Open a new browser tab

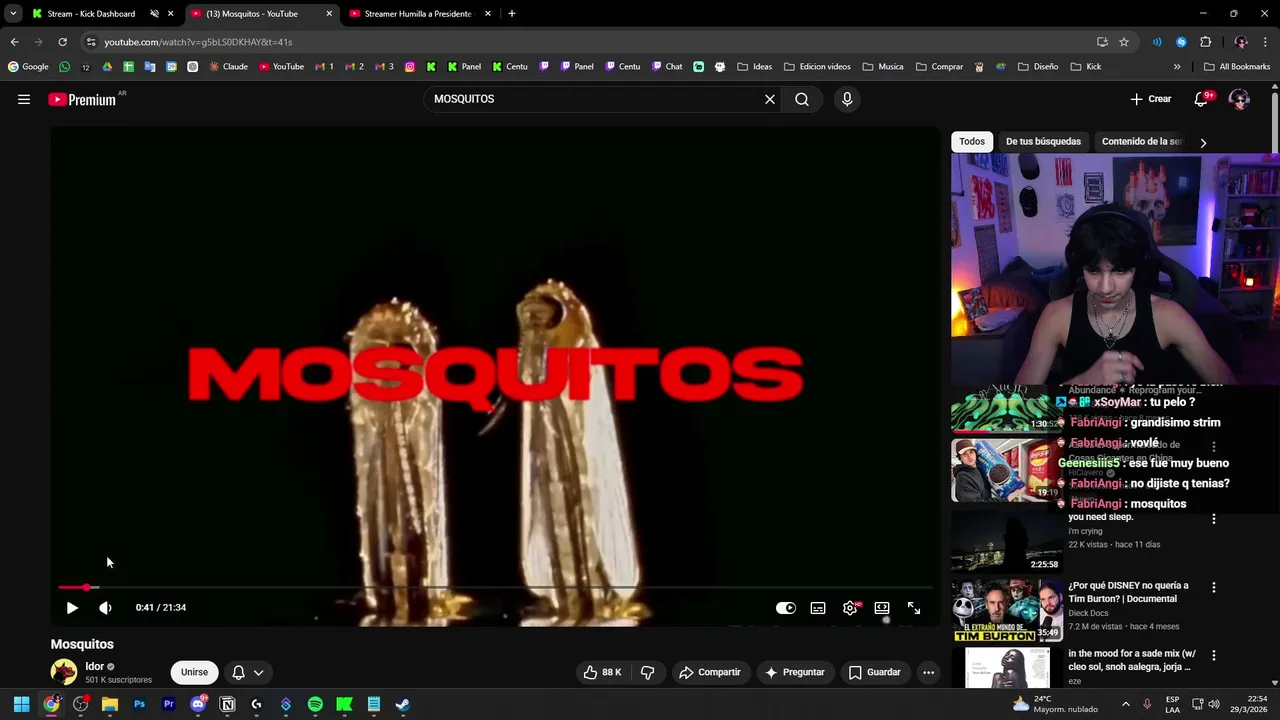coord(511,14)
